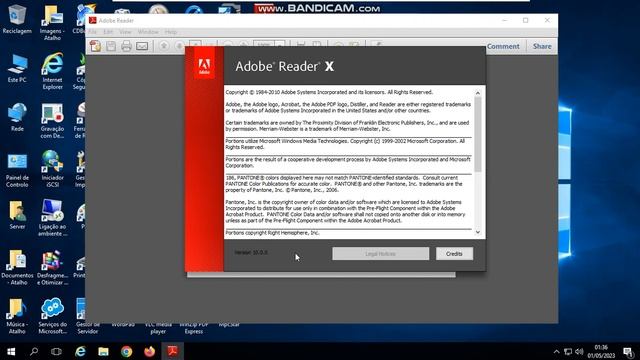This screenshot has height=360, width=640.
Task: Select the Documentos - Atalho desktop icon
Action: (x=17, y=267)
